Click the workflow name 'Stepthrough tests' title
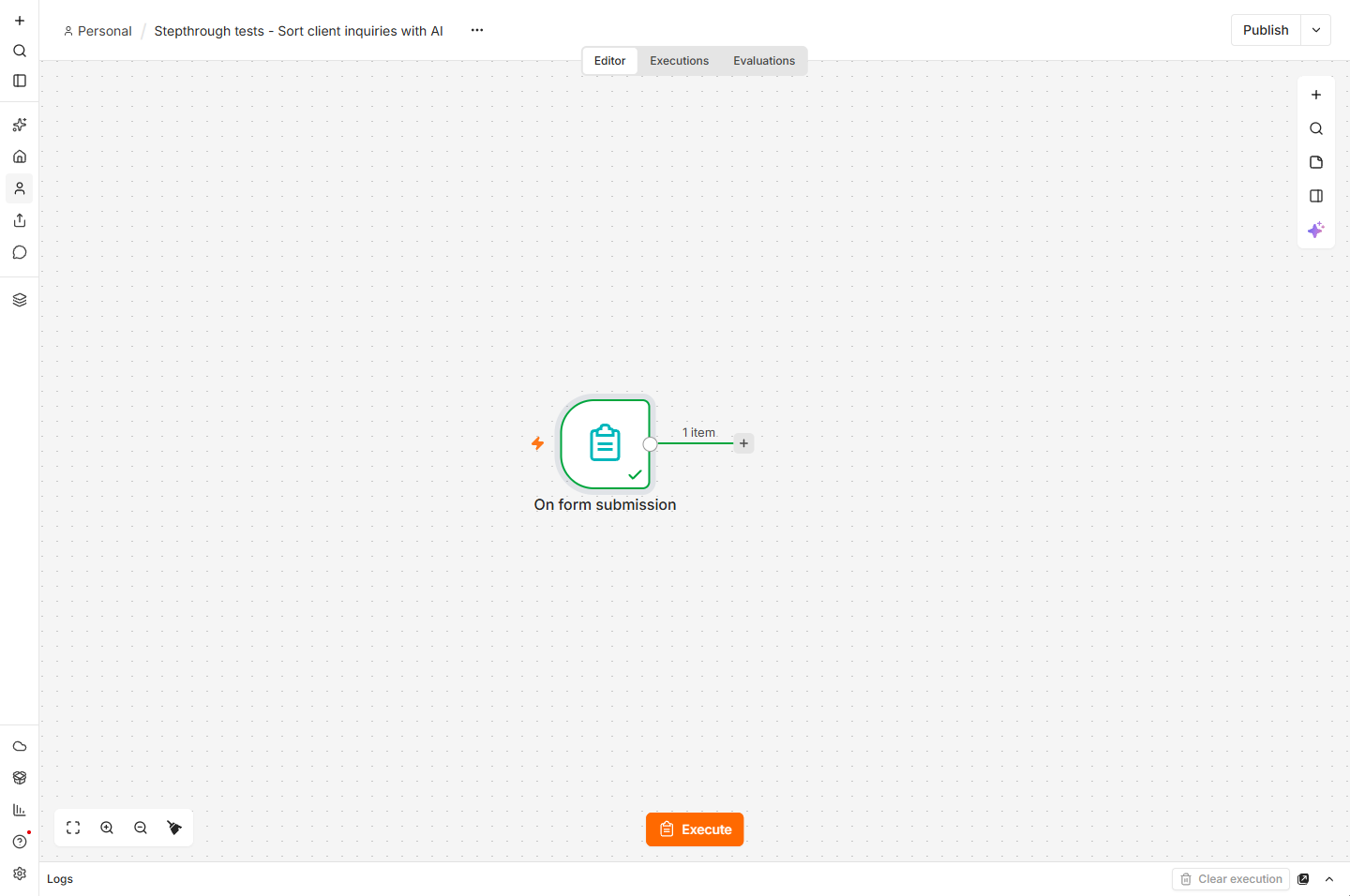The height and width of the screenshot is (896, 1350). (x=298, y=31)
